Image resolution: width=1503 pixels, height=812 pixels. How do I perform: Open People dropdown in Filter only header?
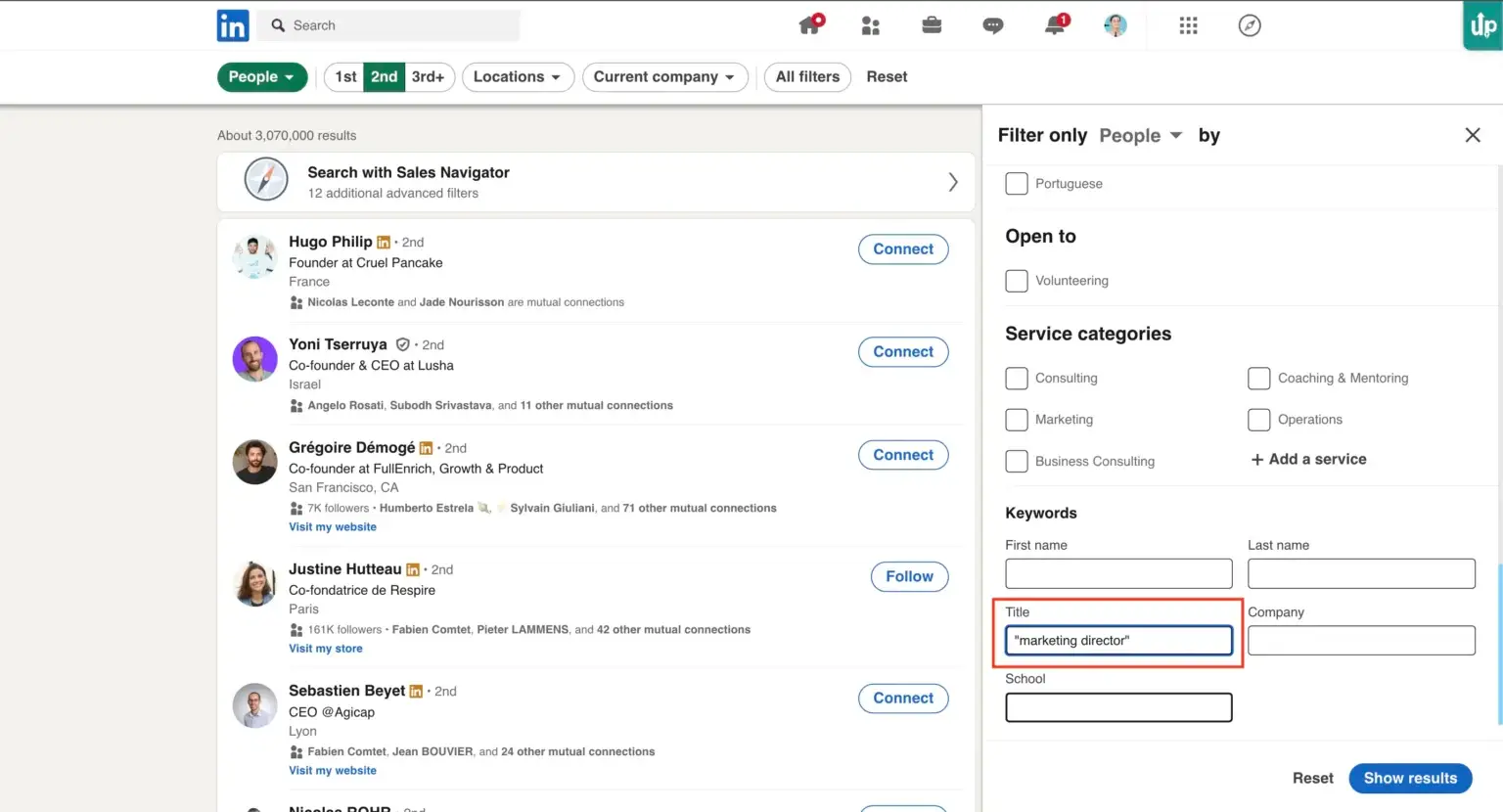[1141, 135]
